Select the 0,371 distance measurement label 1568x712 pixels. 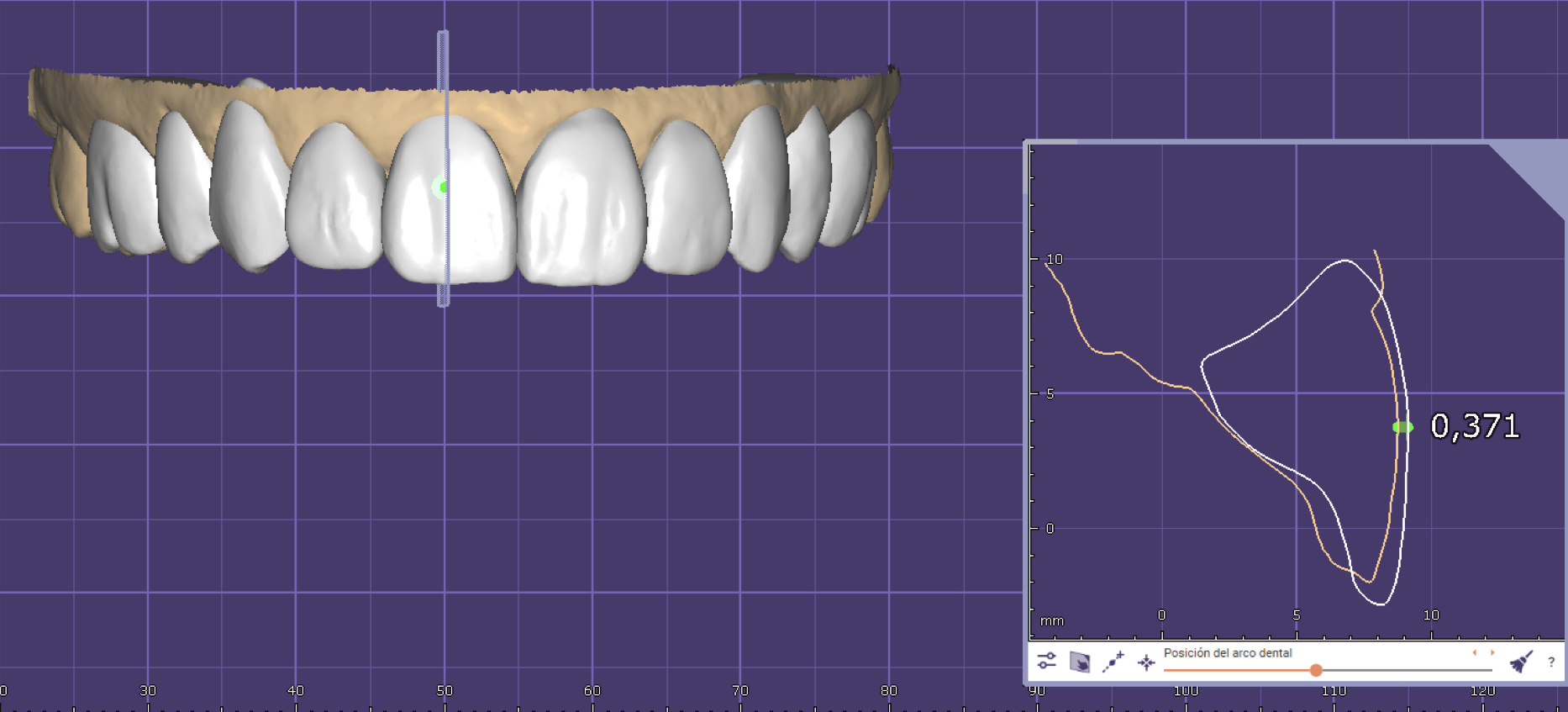[1475, 427]
